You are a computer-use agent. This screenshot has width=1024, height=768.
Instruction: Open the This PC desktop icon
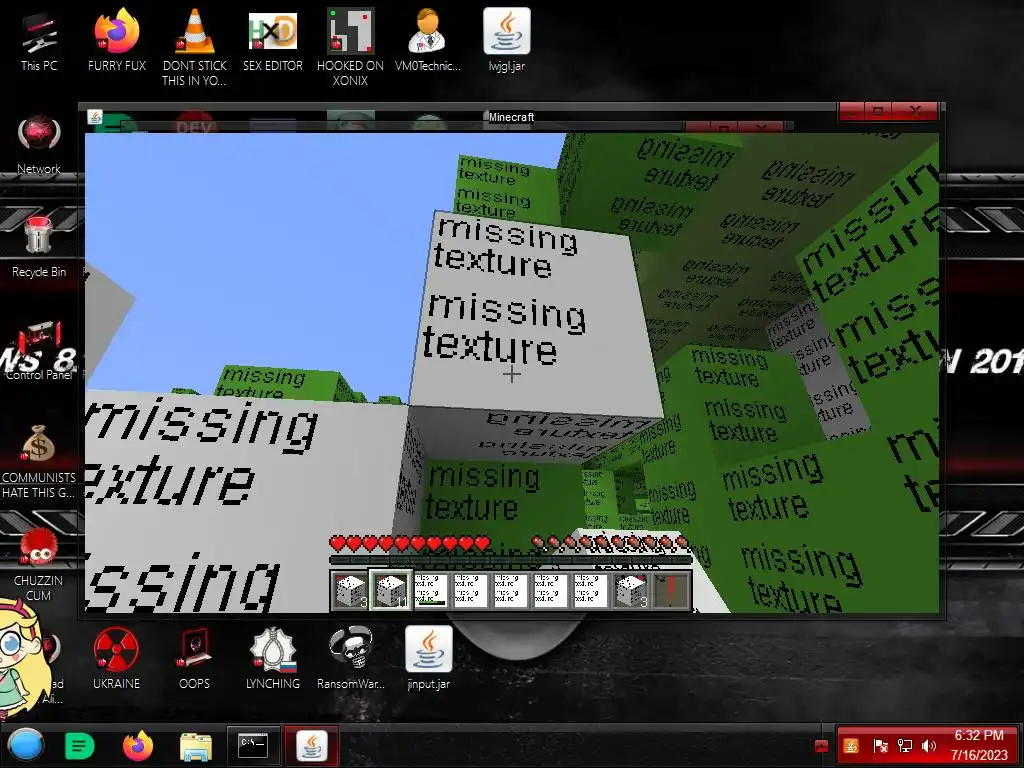pos(39,41)
